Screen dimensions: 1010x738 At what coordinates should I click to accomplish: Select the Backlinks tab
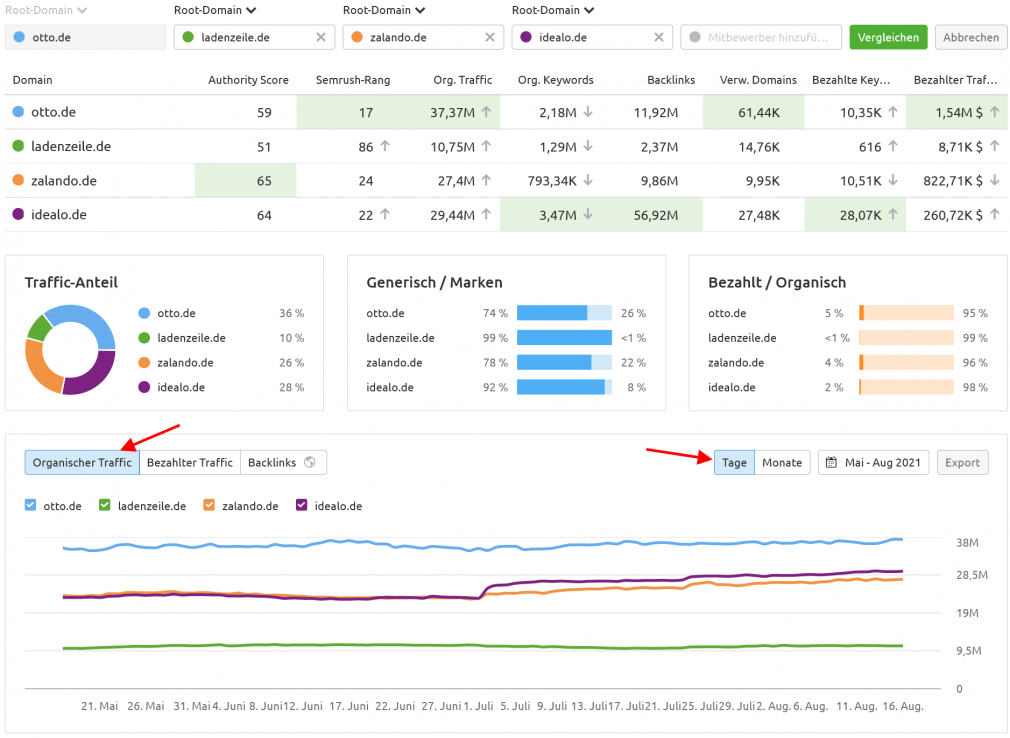(282, 462)
